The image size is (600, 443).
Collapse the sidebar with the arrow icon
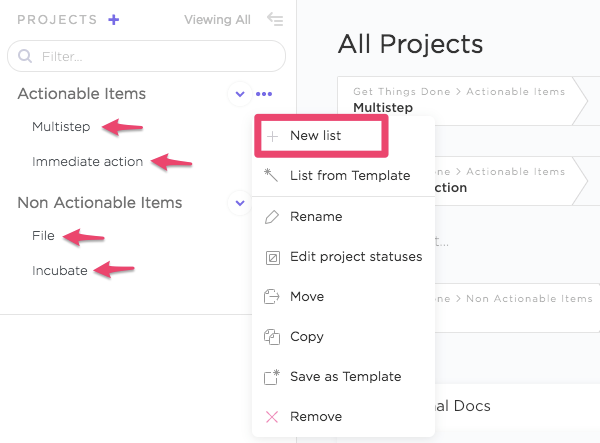click(x=275, y=19)
